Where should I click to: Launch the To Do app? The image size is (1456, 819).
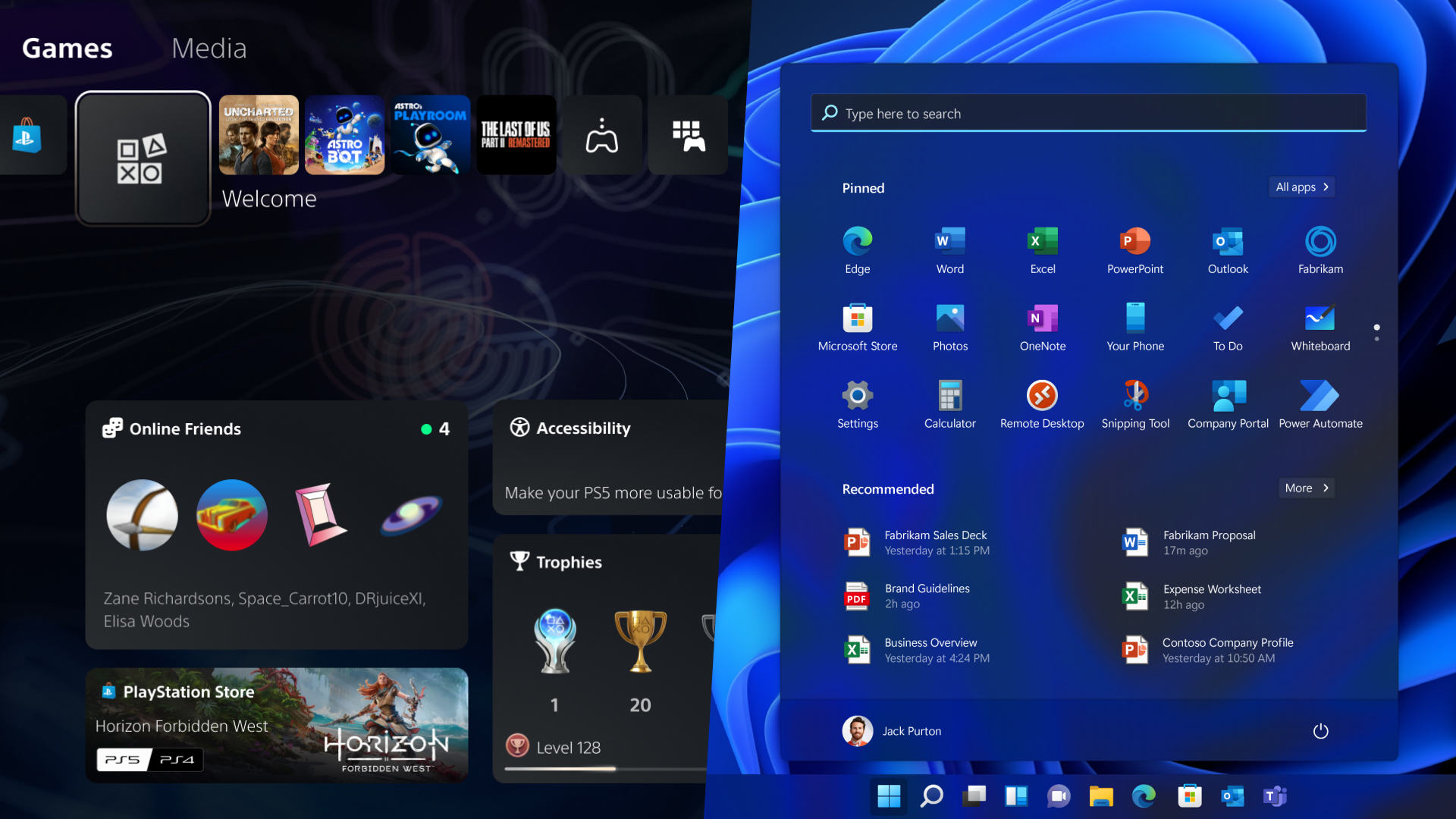1228,328
